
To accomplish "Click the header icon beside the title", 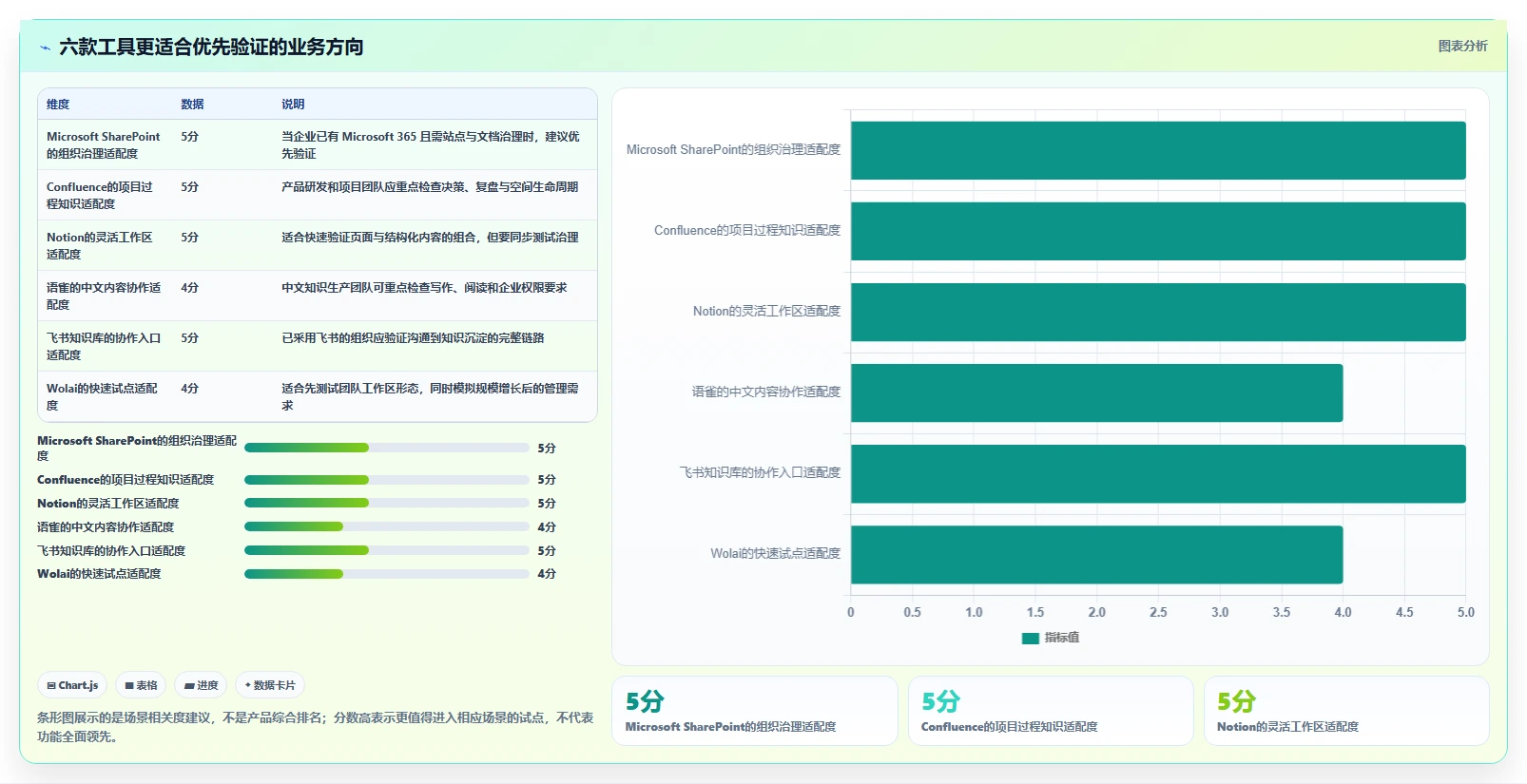I will (x=45, y=48).
